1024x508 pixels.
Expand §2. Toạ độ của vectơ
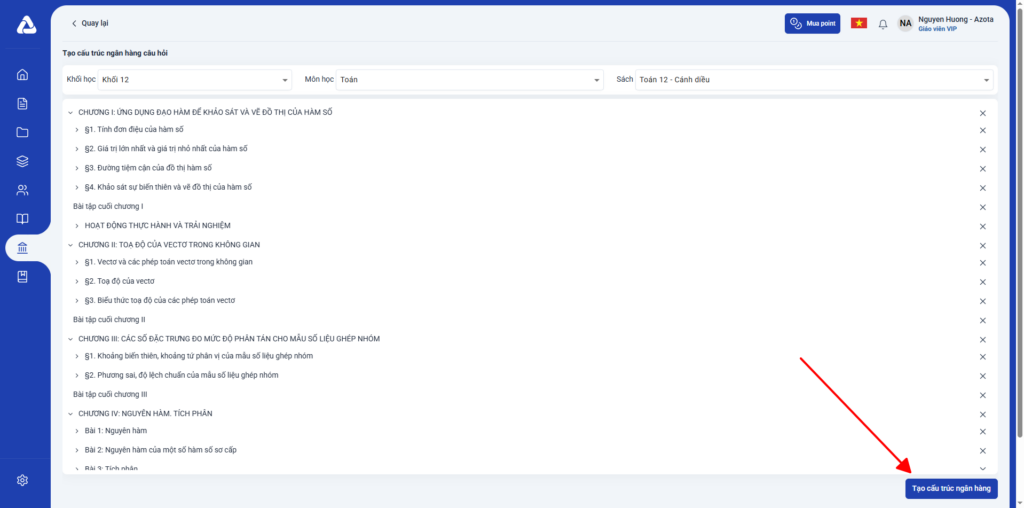77,281
